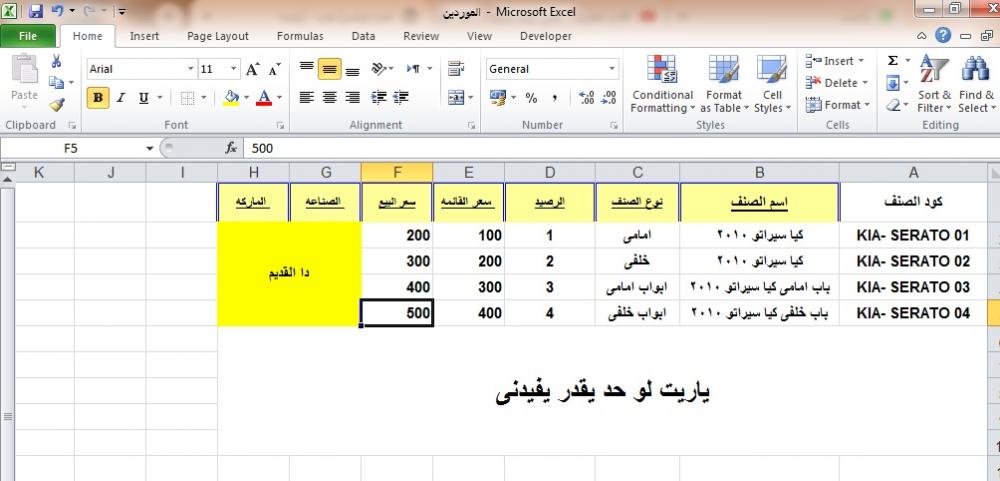This screenshot has height=481, width=1000.
Task: Click the Insert cells button
Action: [835, 61]
